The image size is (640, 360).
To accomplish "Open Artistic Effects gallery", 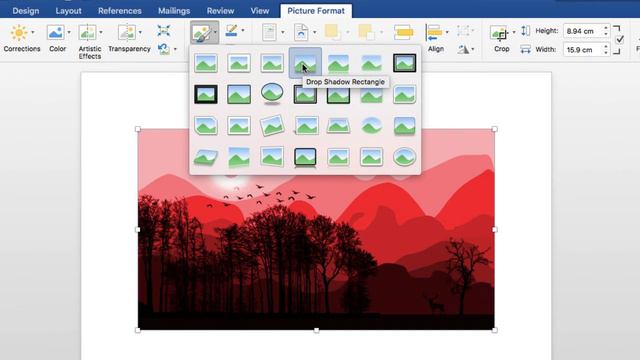I will pos(87,33).
